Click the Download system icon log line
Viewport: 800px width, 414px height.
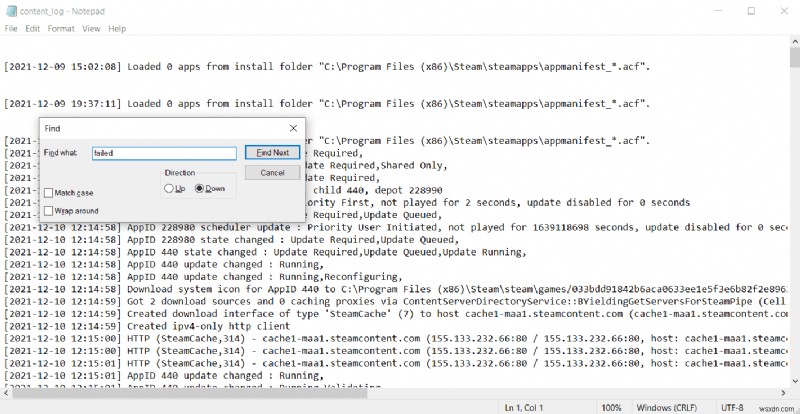point(395,289)
